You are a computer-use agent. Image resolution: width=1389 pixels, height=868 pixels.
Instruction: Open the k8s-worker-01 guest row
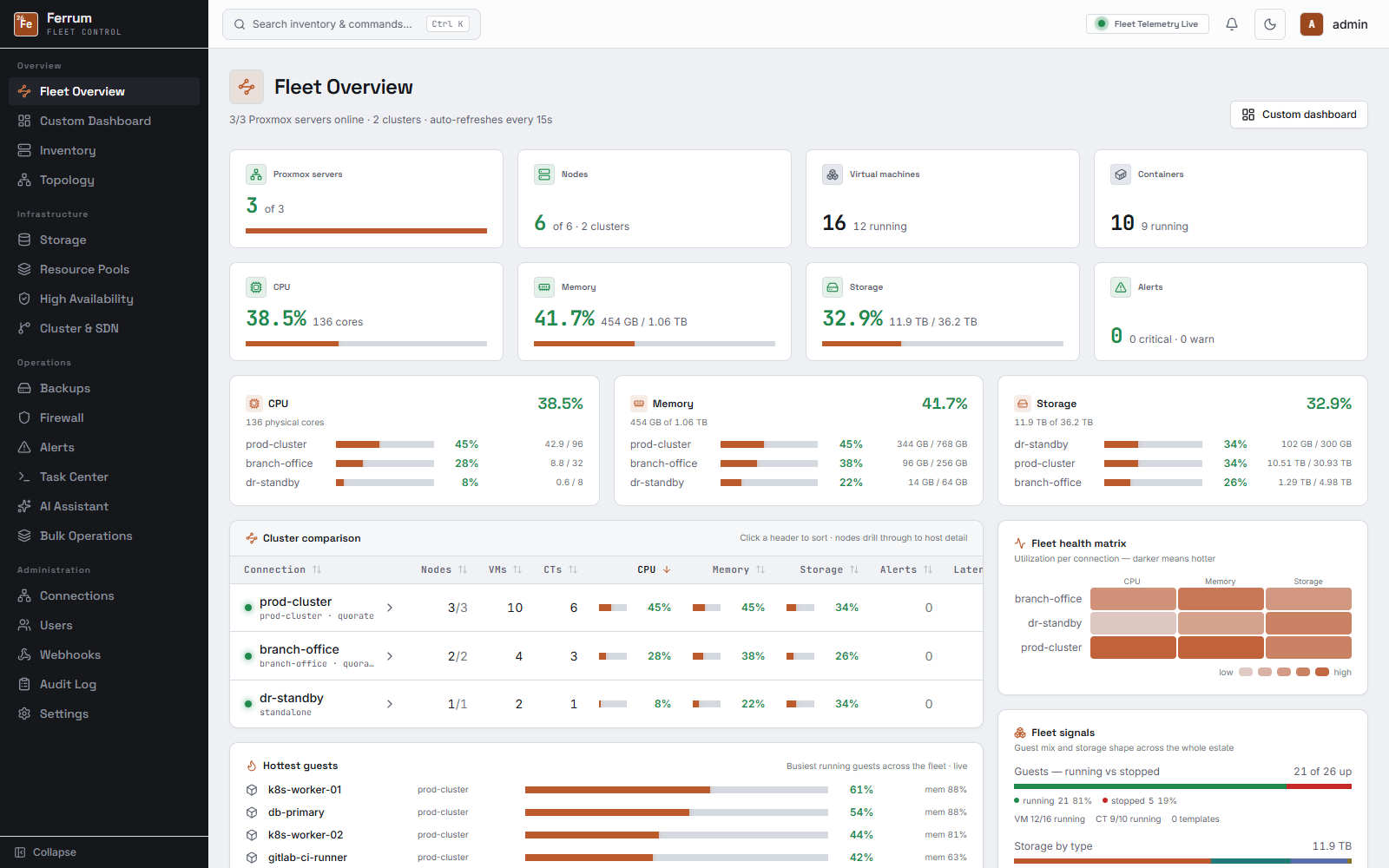pos(606,790)
